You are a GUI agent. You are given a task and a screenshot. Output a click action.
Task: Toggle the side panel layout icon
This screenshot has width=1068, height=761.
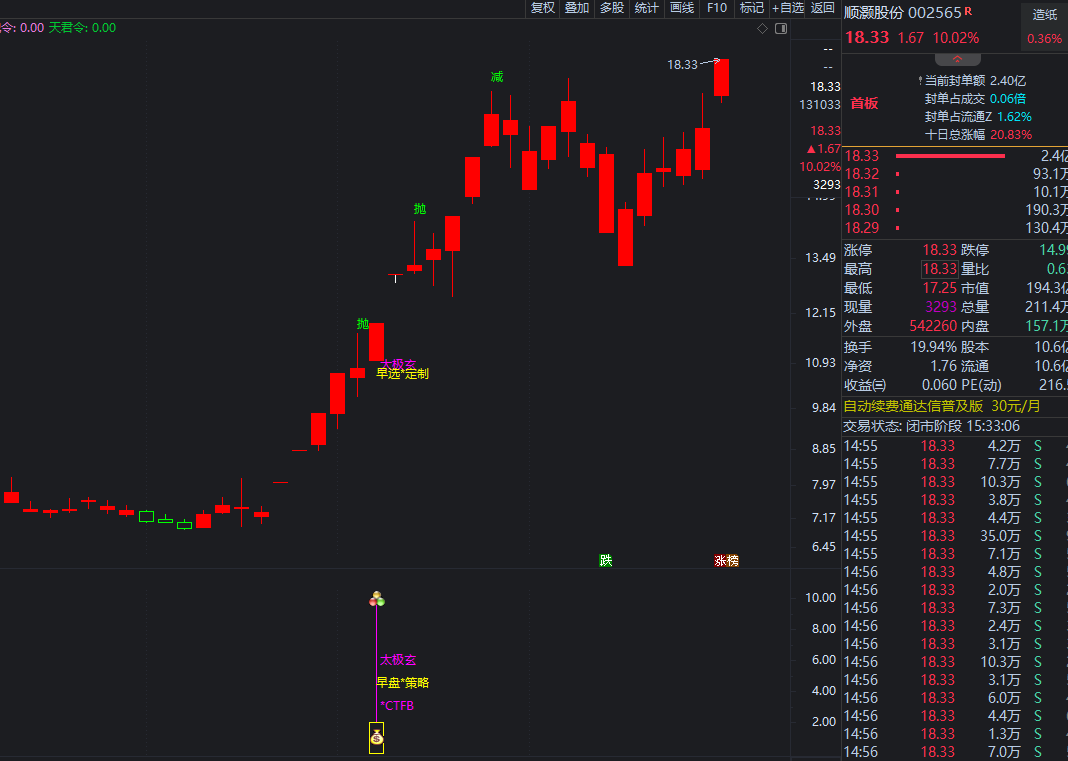coord(782,28)
